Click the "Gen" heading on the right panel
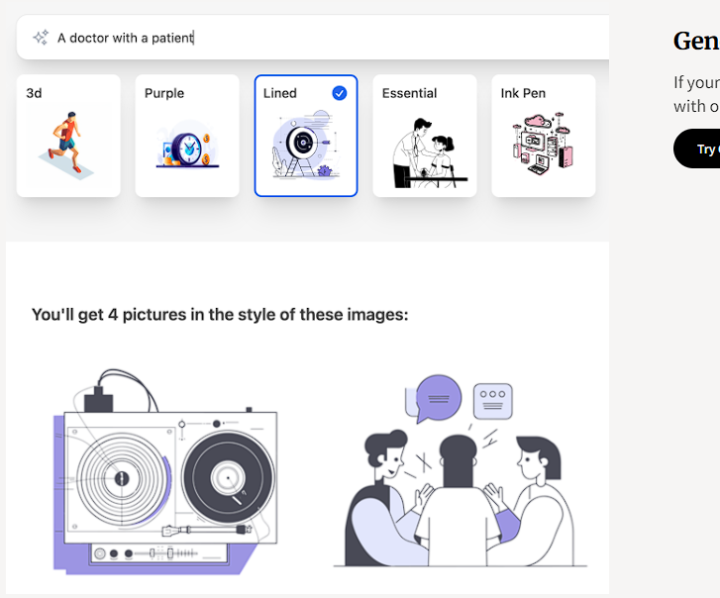 tap(695, 40)
